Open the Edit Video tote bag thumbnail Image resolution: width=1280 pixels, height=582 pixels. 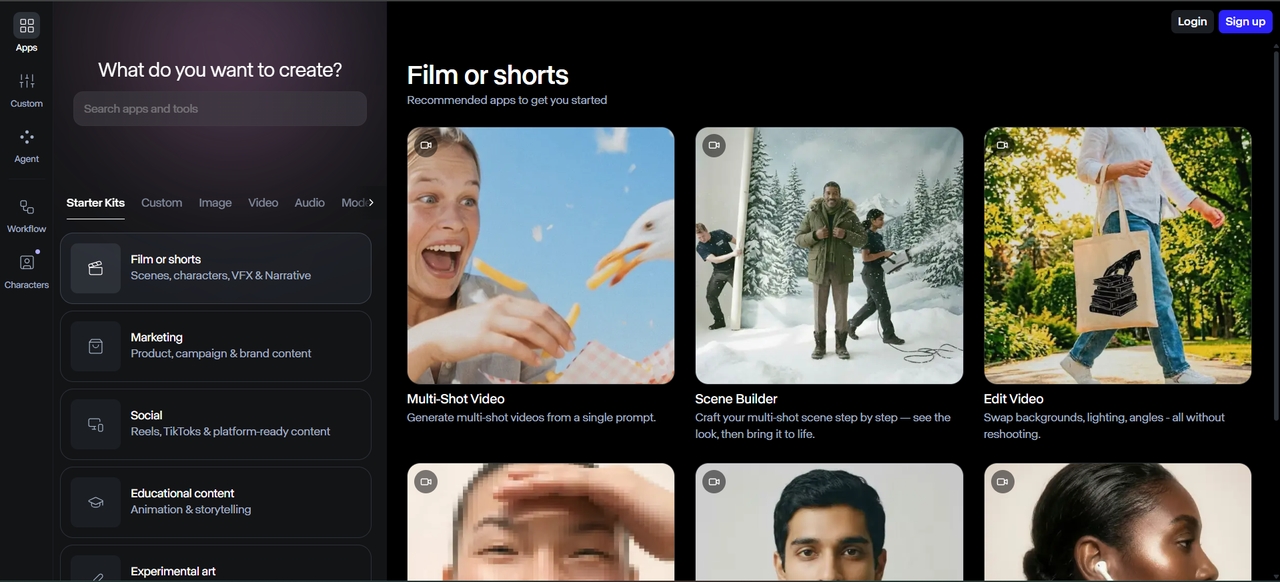1118,255
